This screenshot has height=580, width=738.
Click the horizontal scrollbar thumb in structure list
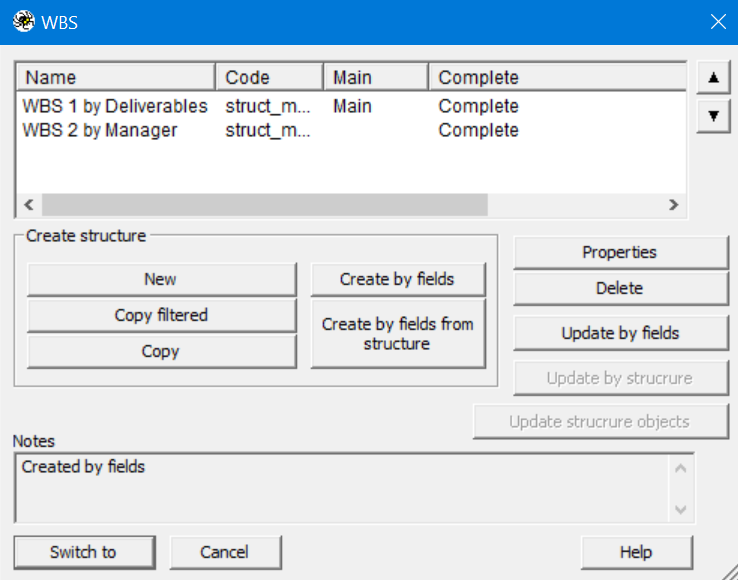click(265, 205)
